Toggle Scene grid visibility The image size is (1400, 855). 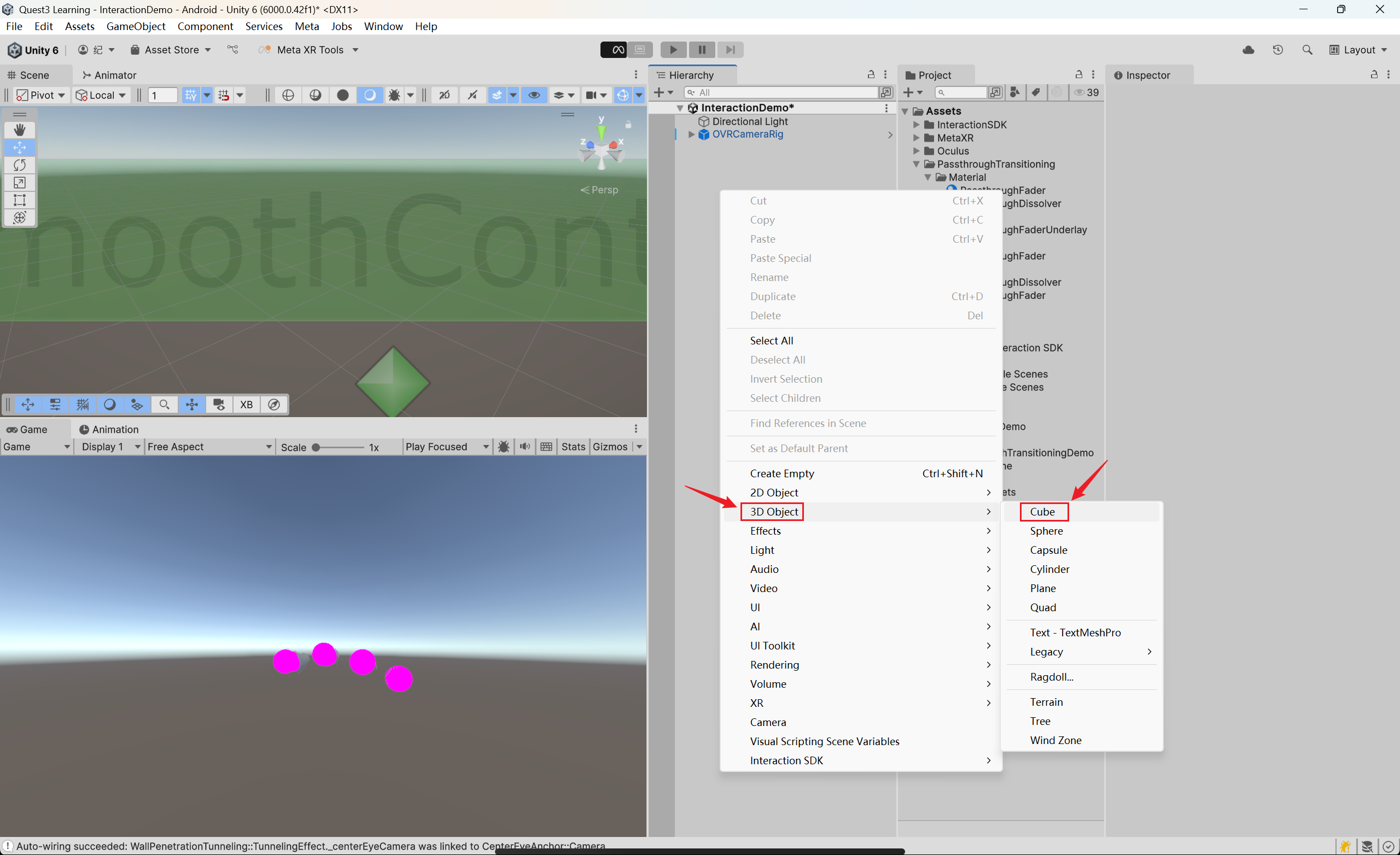[x=191, y=95]
